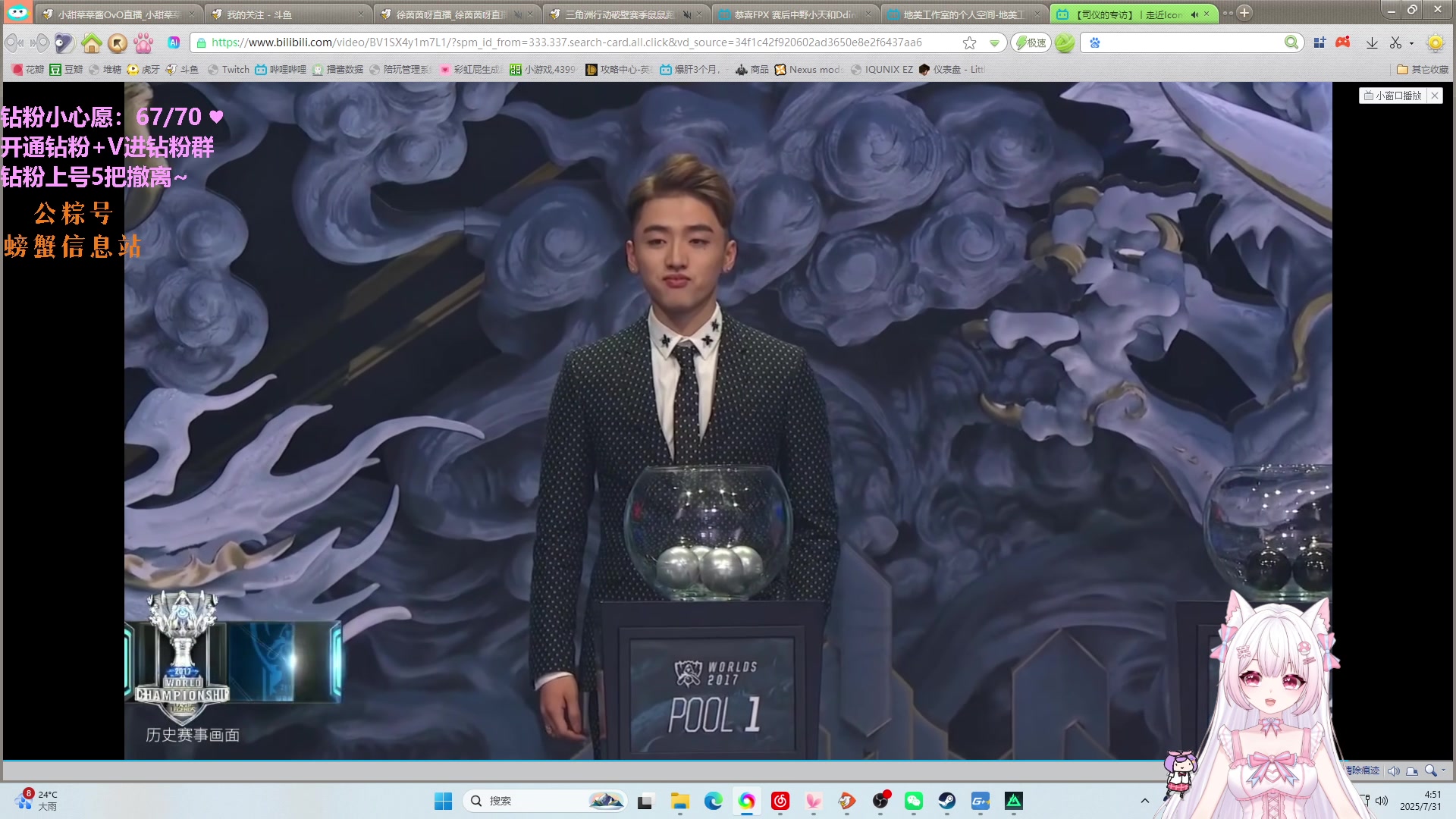1456x819 pixels.
Task: Switch to the 恭喜FPX tab
Action: tap(794, 14)
